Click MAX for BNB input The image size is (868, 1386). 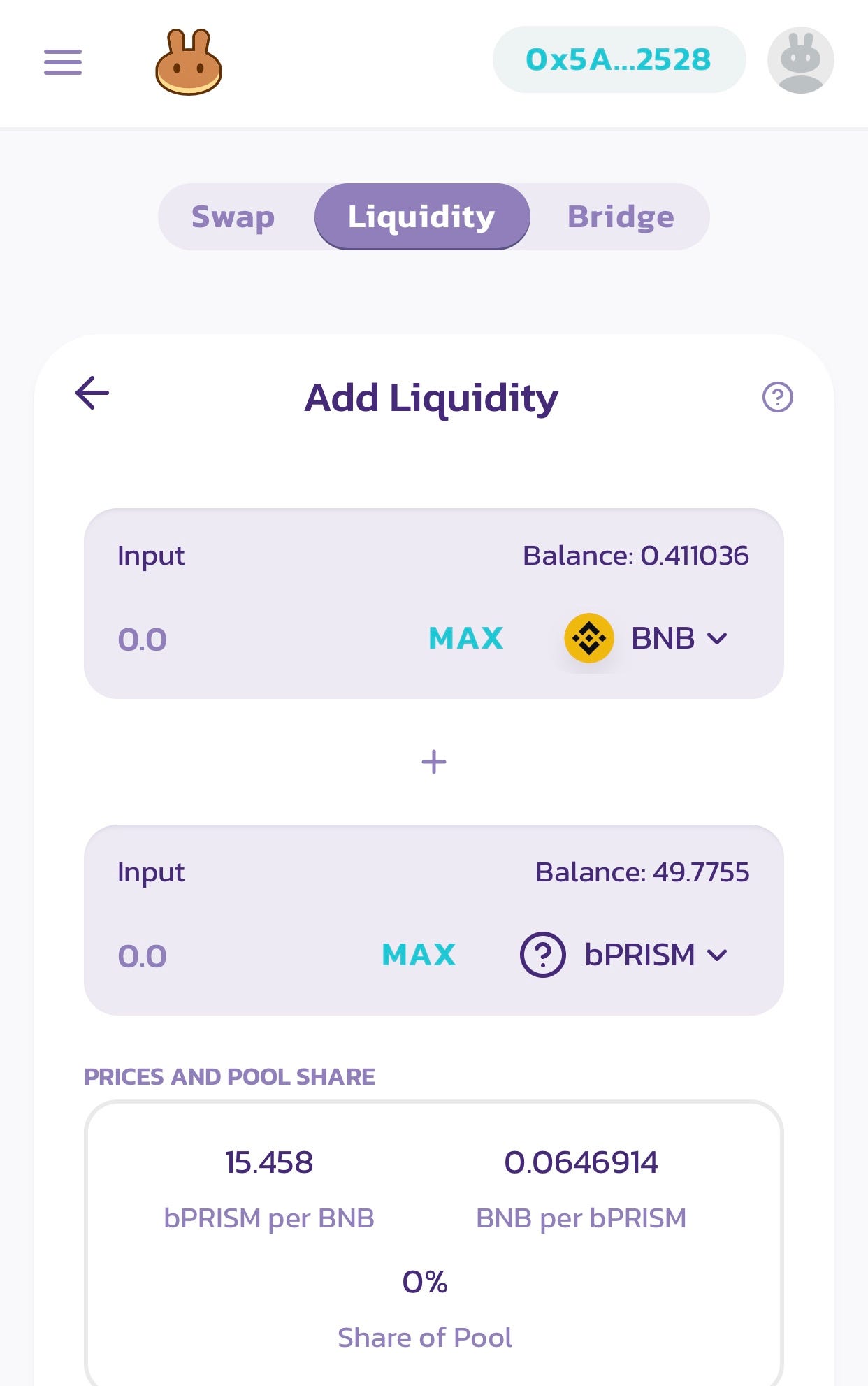pos(466,638)
